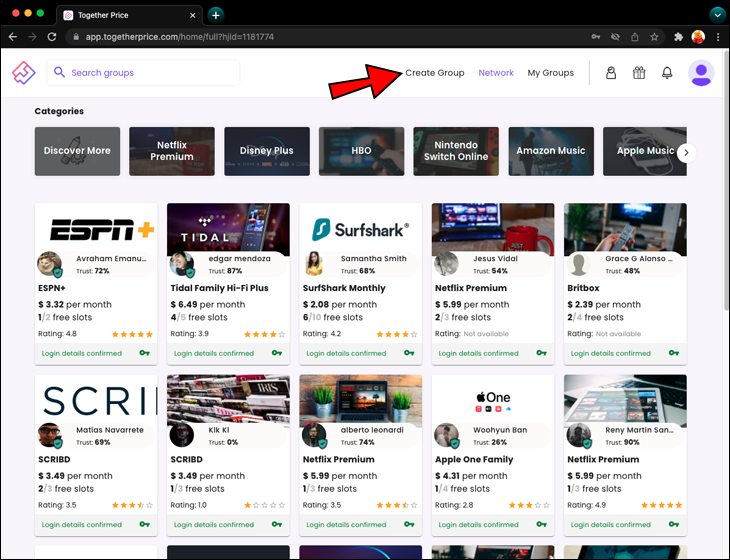Open My Groups
730x560 pixels.
[x=550, y=73]
